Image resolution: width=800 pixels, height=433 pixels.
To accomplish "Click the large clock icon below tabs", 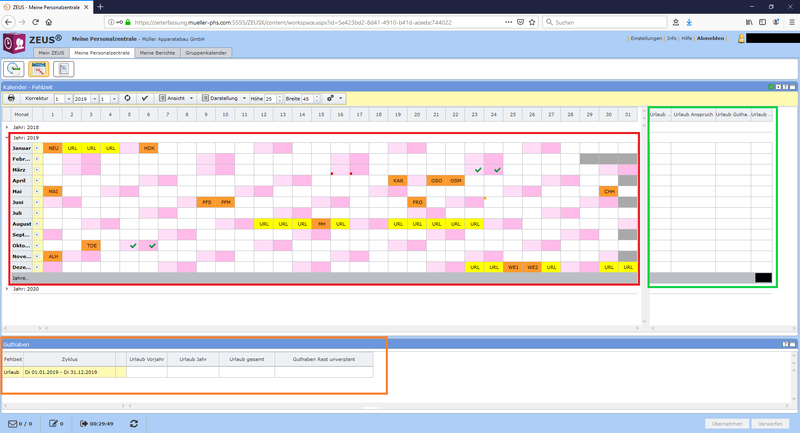I will point(14,69).
